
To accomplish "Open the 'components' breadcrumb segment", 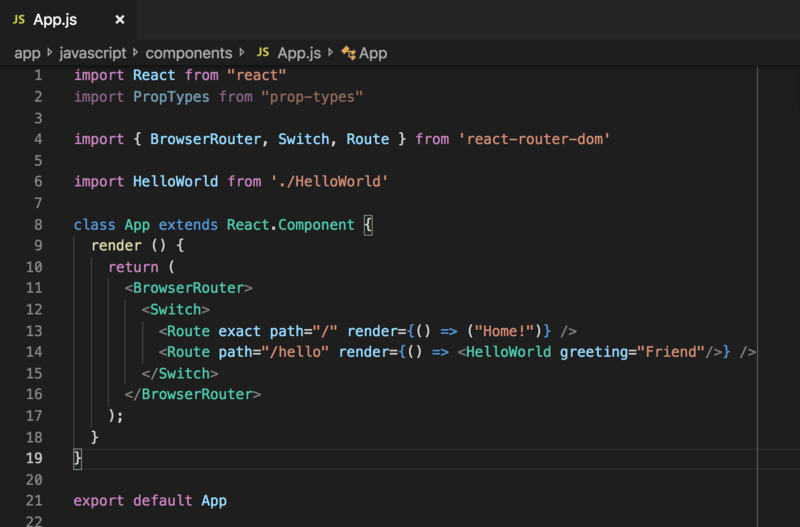I will click(189, 53).
